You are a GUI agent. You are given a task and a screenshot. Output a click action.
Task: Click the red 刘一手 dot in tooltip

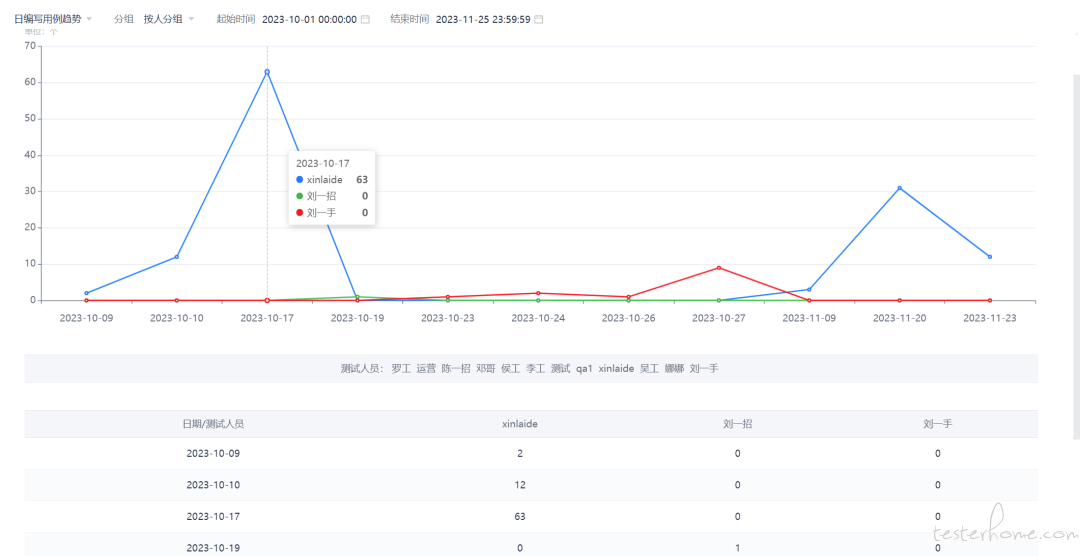click(x=300, y=213)
